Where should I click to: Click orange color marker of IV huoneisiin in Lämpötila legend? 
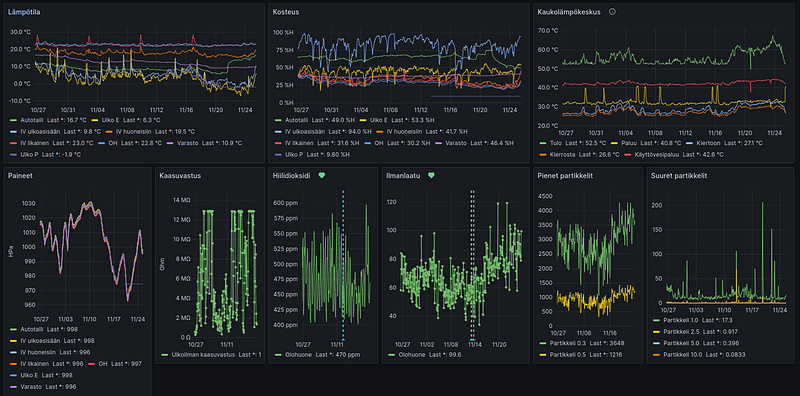(109, 131)
